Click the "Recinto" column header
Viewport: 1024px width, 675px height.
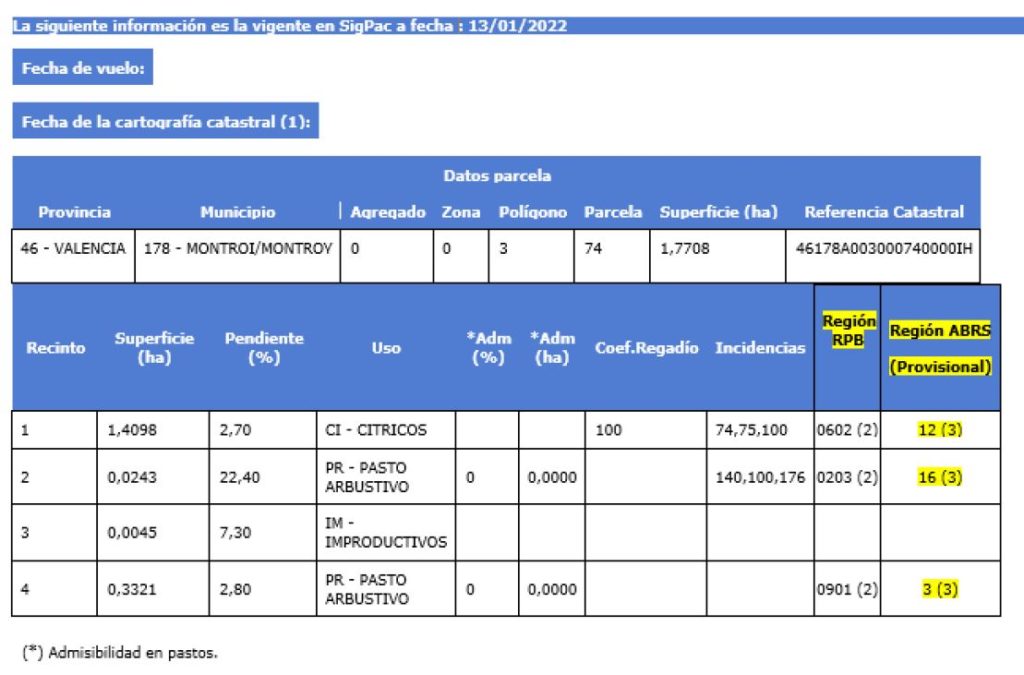click(x=56, y=348)
